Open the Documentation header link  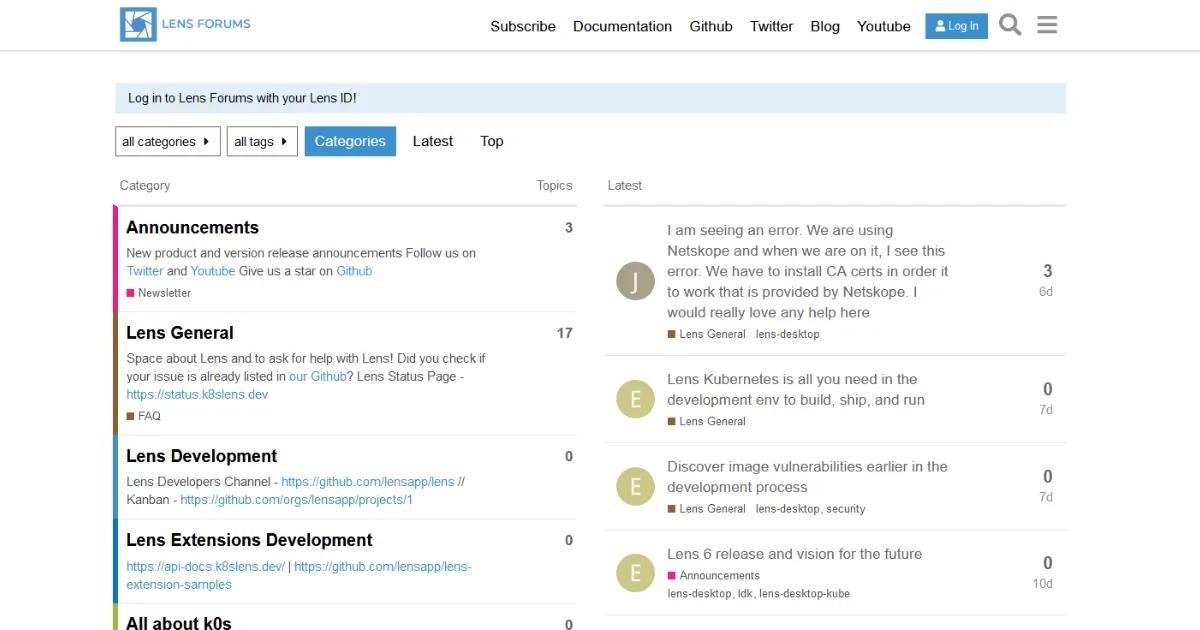622,26
